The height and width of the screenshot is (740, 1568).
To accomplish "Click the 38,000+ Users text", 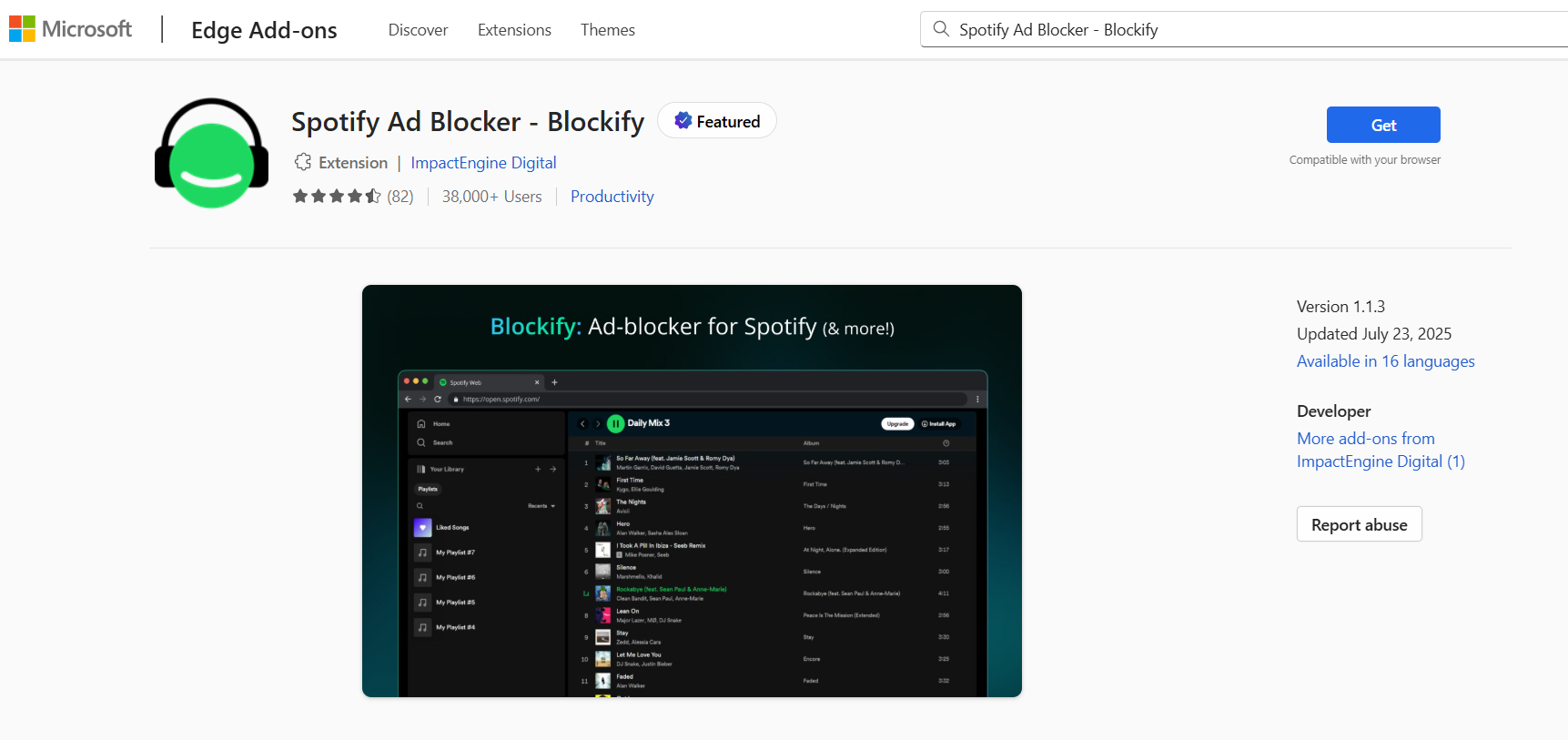I will pyautogui.click(x=491, y=197).
